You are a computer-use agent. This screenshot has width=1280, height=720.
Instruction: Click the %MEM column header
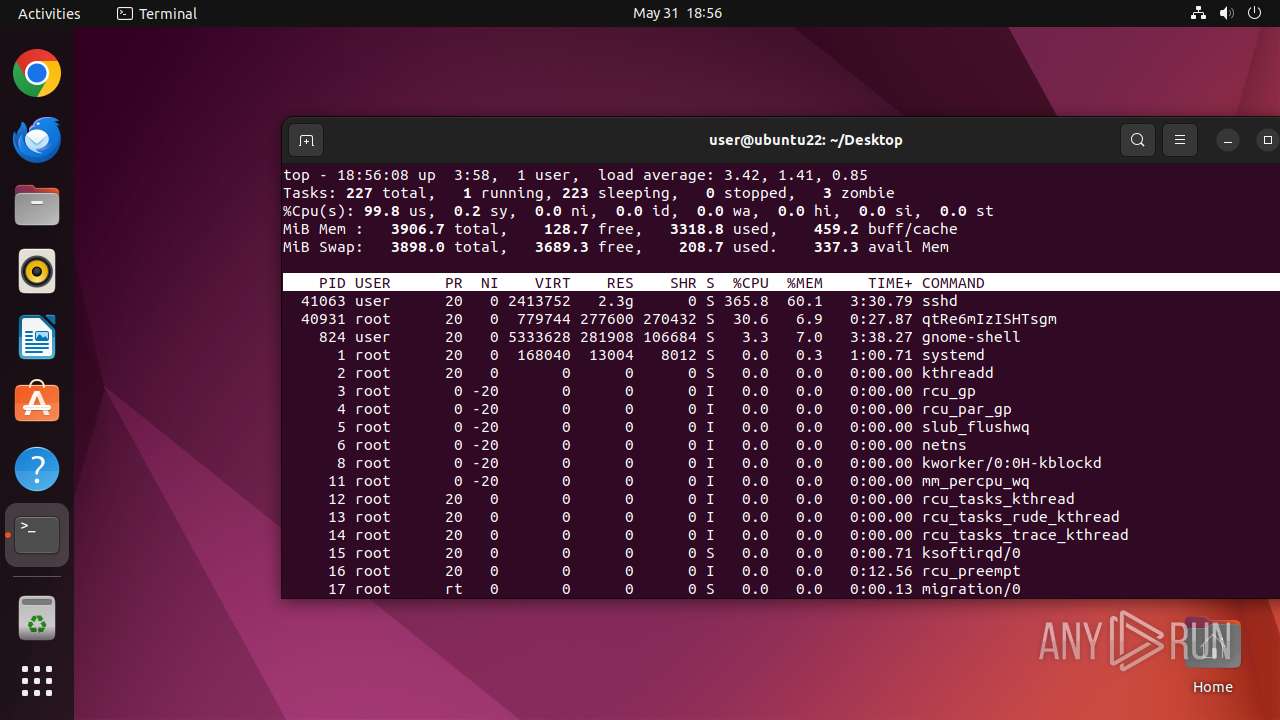coord(805,283)
